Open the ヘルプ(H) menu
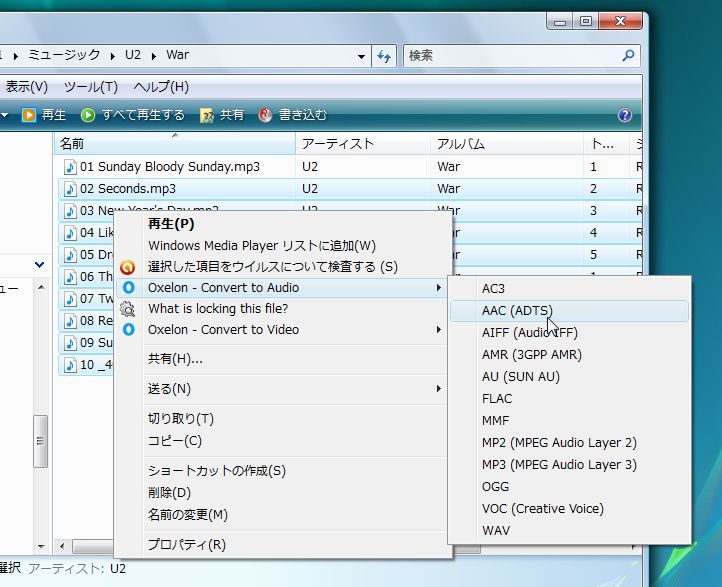 161,87
